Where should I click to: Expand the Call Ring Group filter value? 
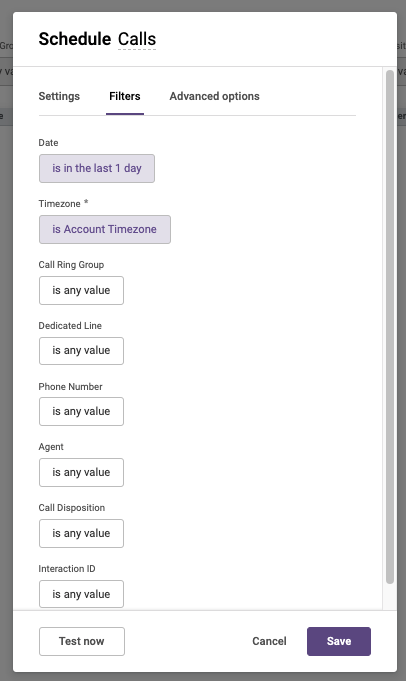[x=81, y=291]
